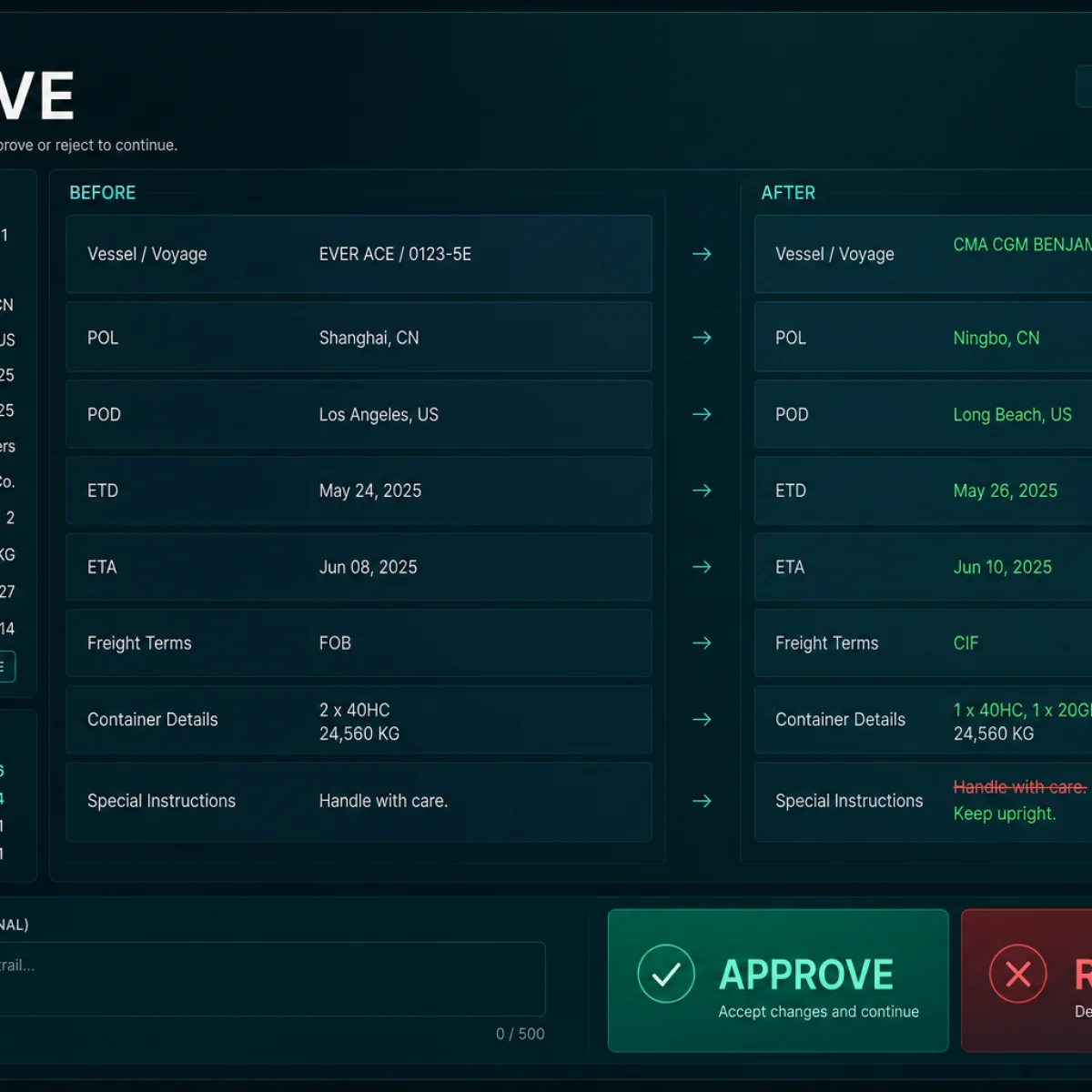This screenshot has width=1092, height=1092.
Task: Select Before 'Freight Terms' label
Action: [139, 643]
